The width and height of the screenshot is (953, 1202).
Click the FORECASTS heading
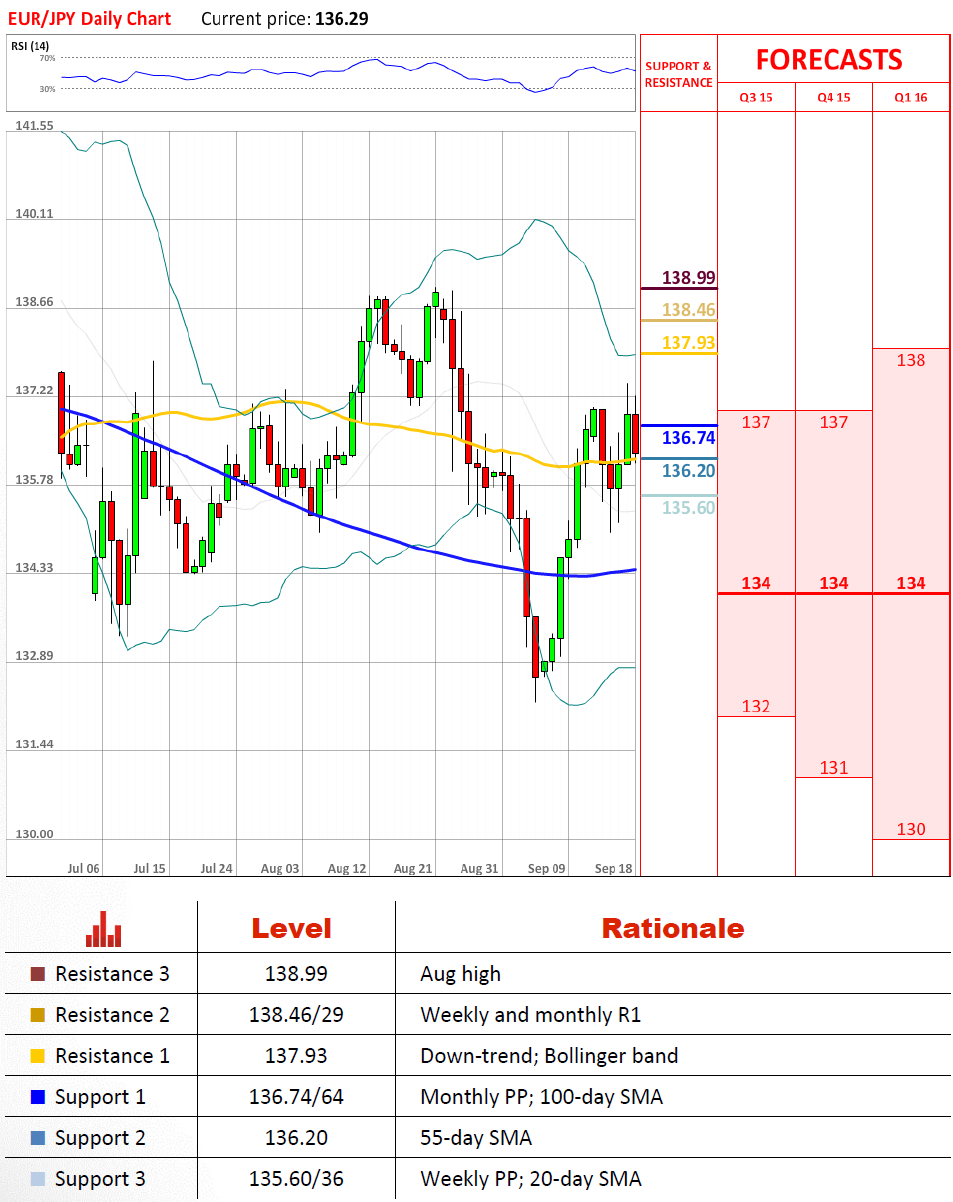pyautogui.click(x=829, y=60)
